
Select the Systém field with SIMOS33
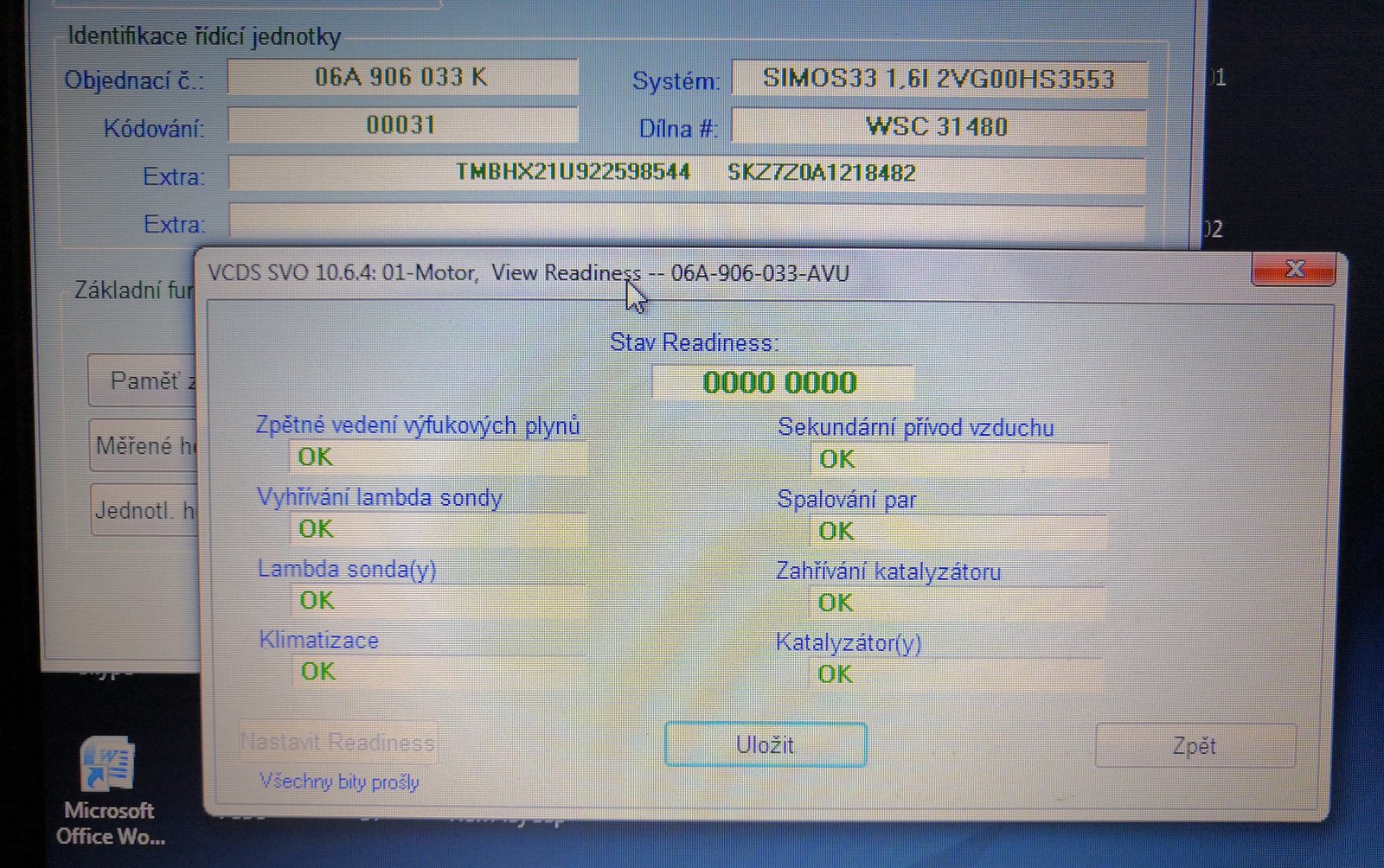coord(939,79)
